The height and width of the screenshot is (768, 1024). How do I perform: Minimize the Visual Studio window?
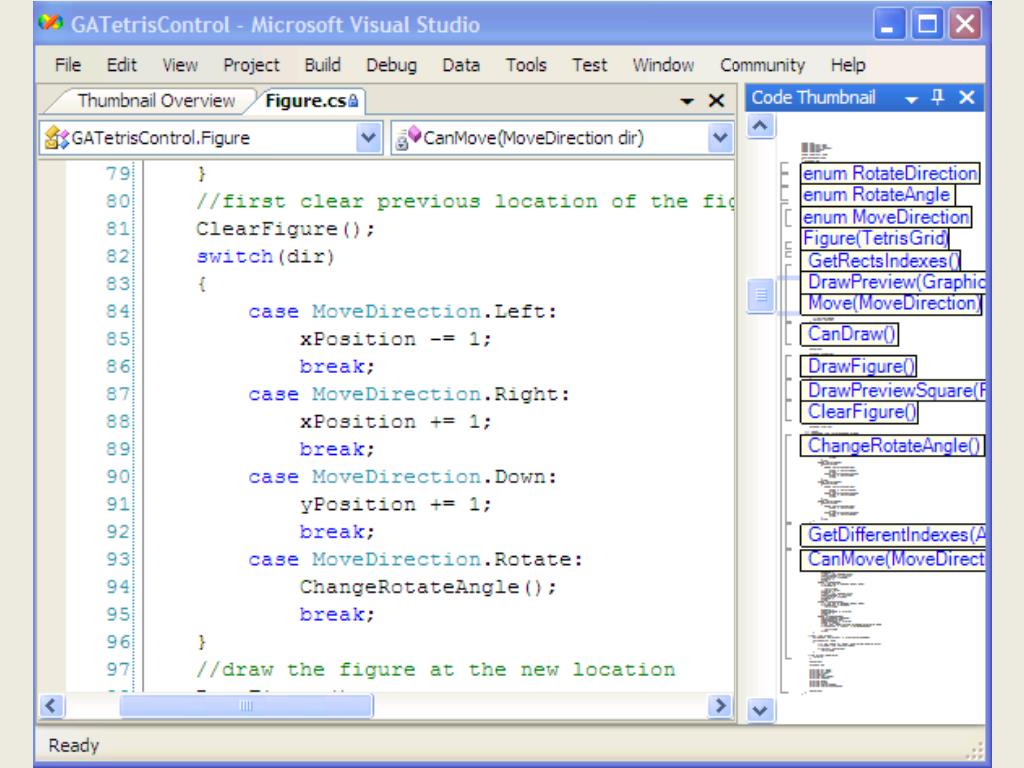[x=889, y=24]
